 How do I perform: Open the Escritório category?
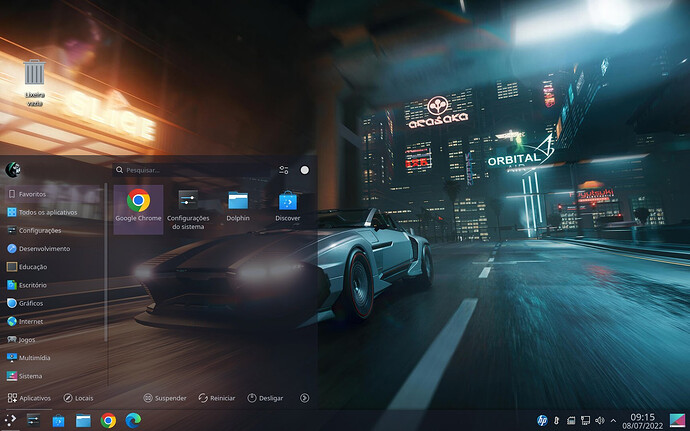54,285
